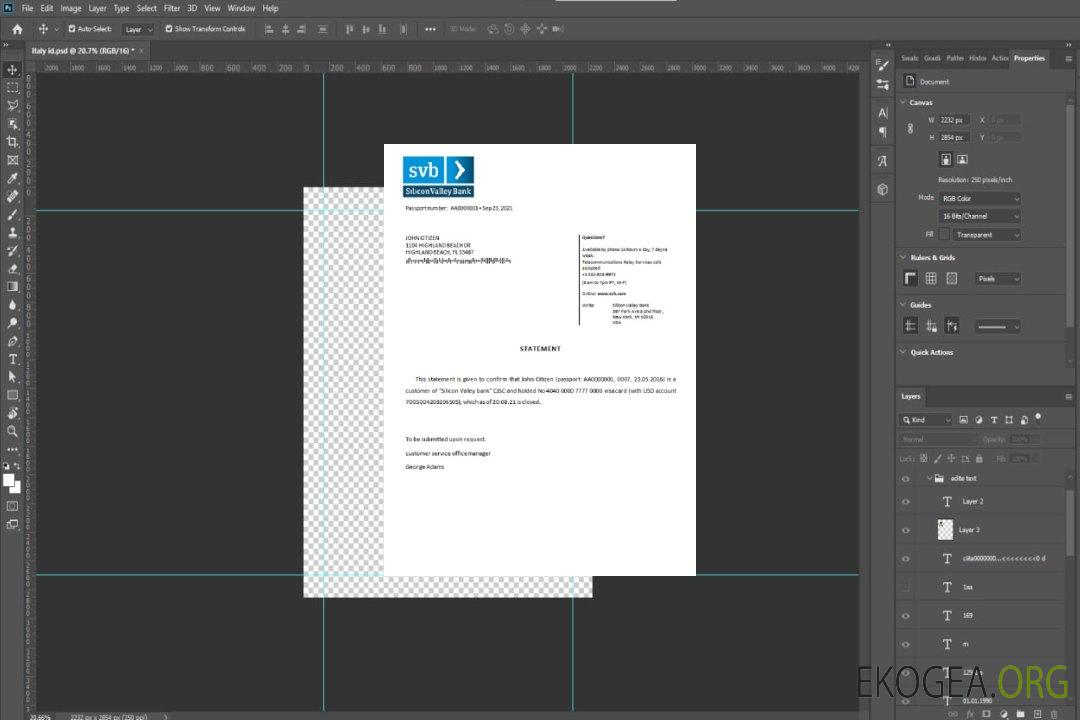1080x720 pixels.
Task: Toggle Quick Mask mode icon
Action: [12, 506]
